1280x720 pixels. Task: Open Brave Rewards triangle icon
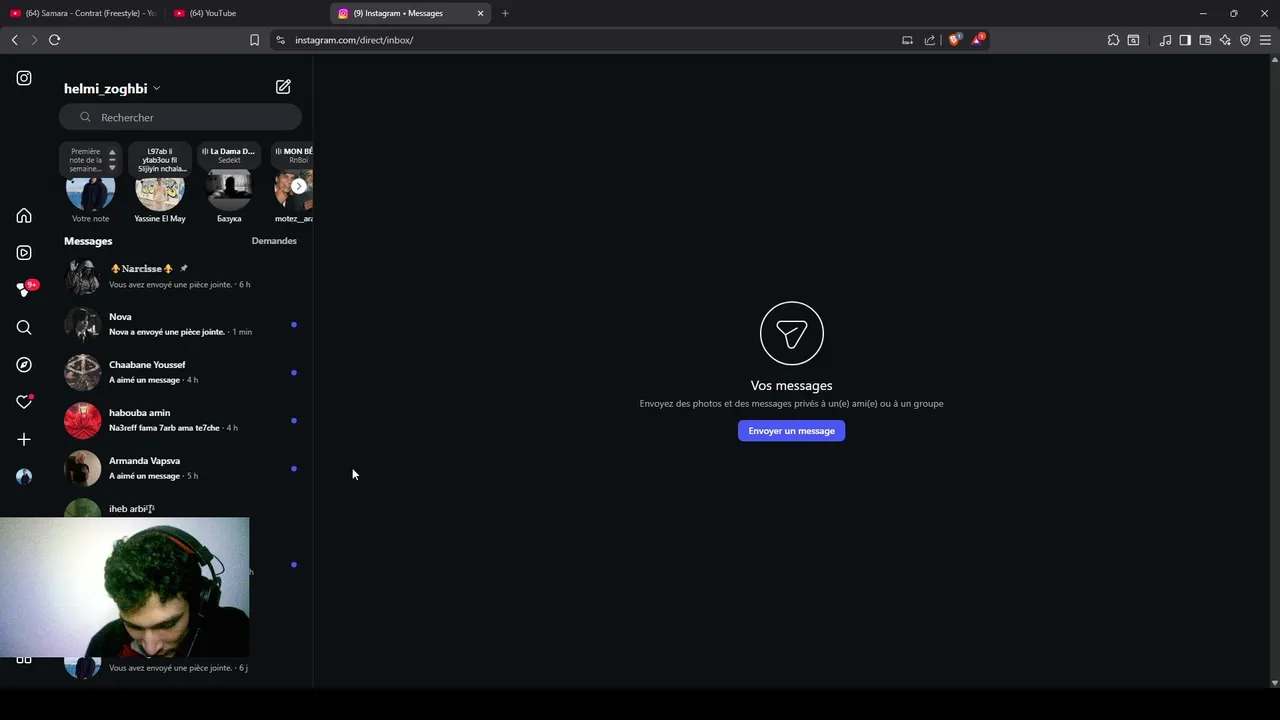[978, 40]
